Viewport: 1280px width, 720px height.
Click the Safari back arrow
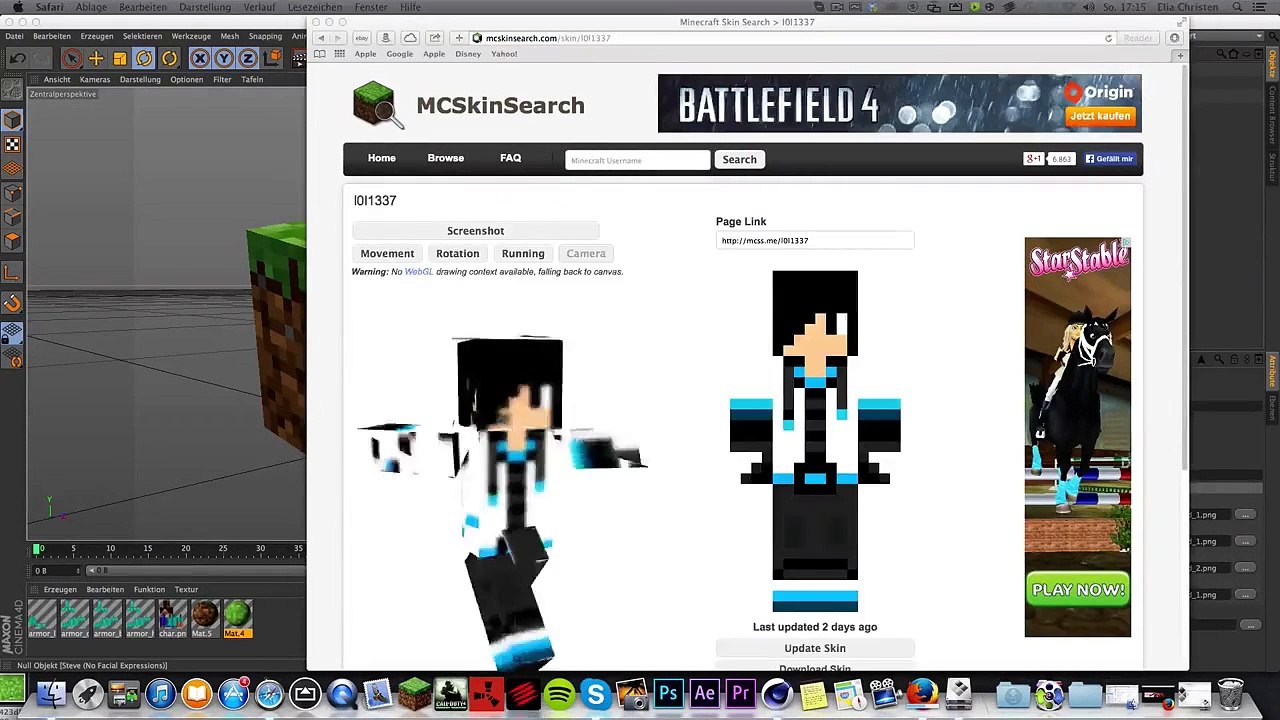[321, 38]
